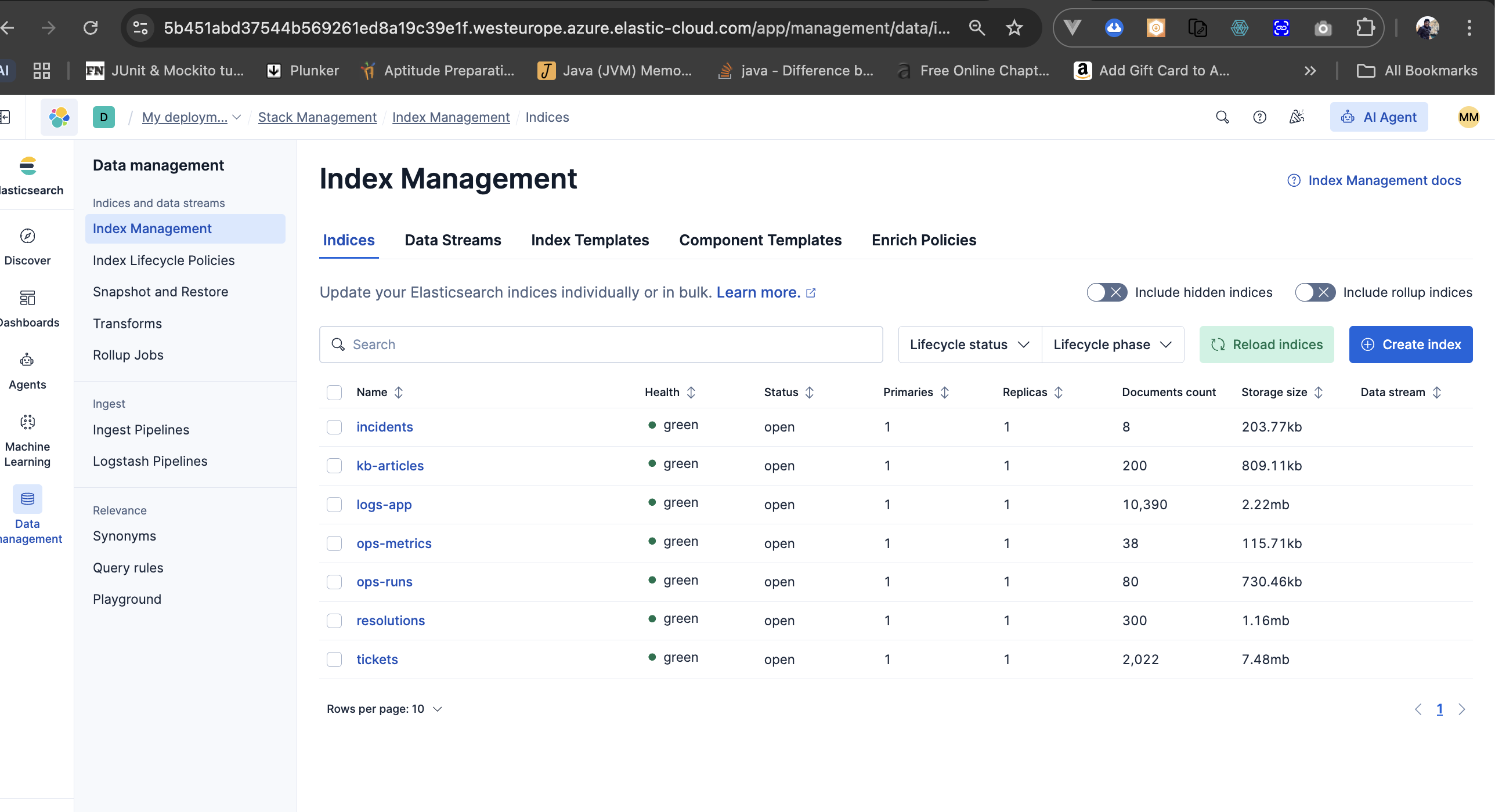
Task: Open the Data management icon in the side navigation
Action: pyautogui.click(x=27, y=499)
